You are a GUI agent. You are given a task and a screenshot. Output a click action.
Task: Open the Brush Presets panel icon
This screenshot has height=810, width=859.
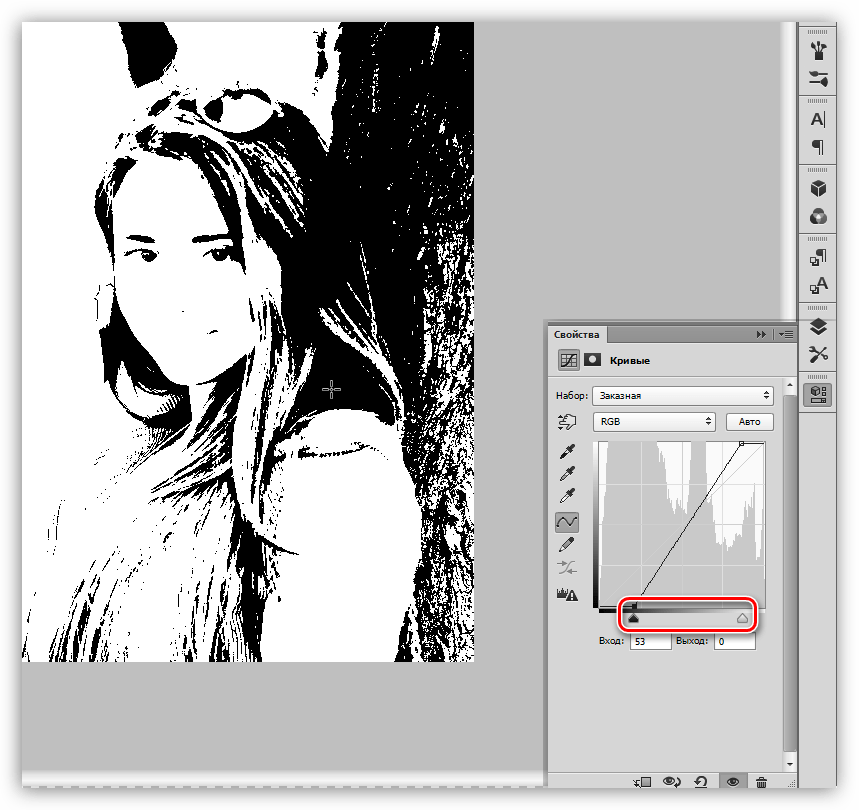pos(818,50)
